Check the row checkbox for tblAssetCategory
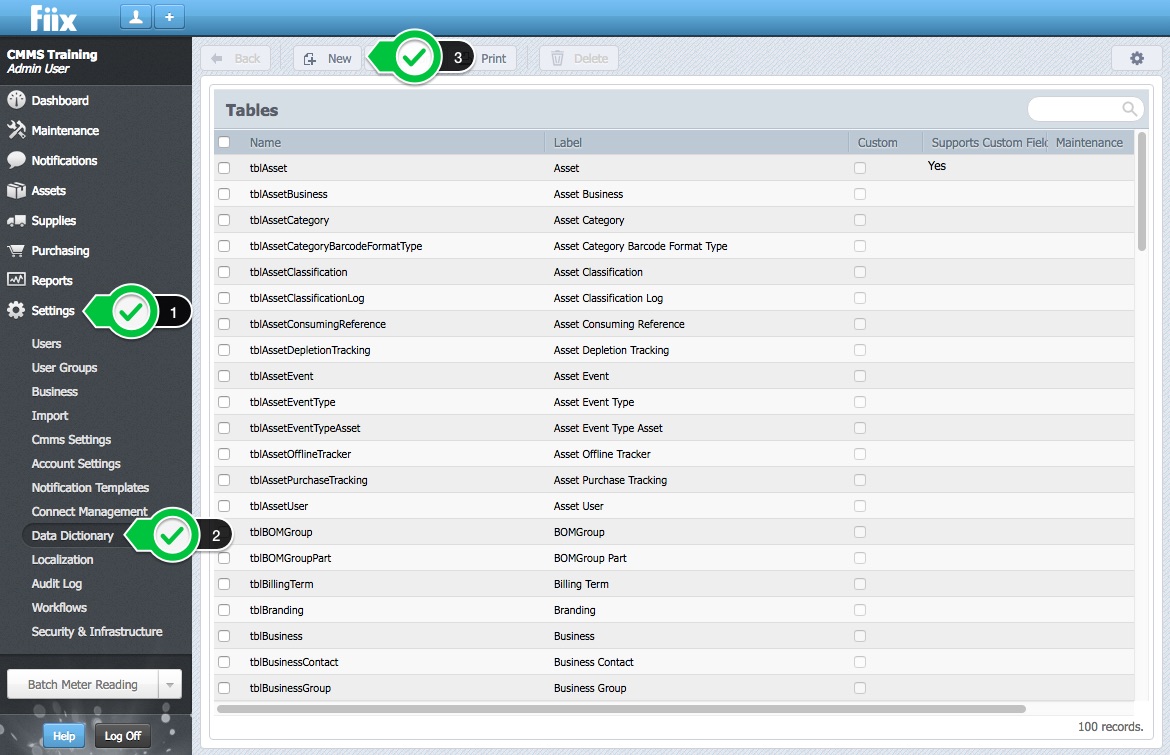The image size is (1170, 755). pyautogui.click(x=224, y=220)
